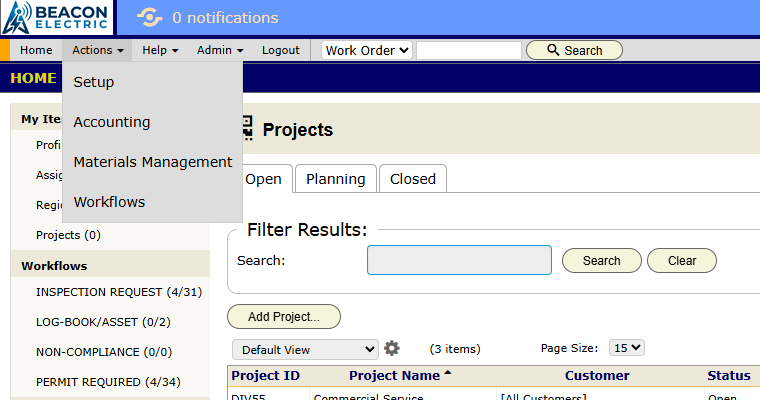Go to Home menu item
This screenshot has width=760, height=400.
point(36,50)
